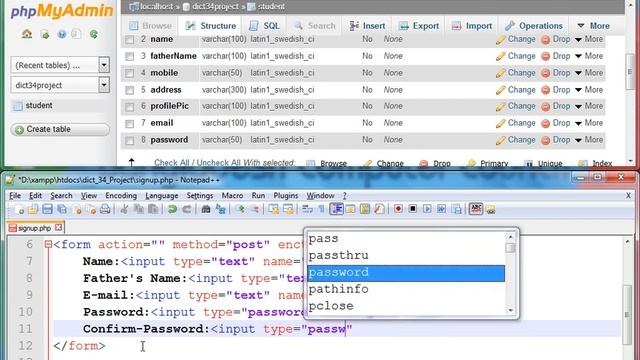The image size is (640, 360).
Task: Toggle word wrap toolbar icon
Action: click(x=307, y=209)
